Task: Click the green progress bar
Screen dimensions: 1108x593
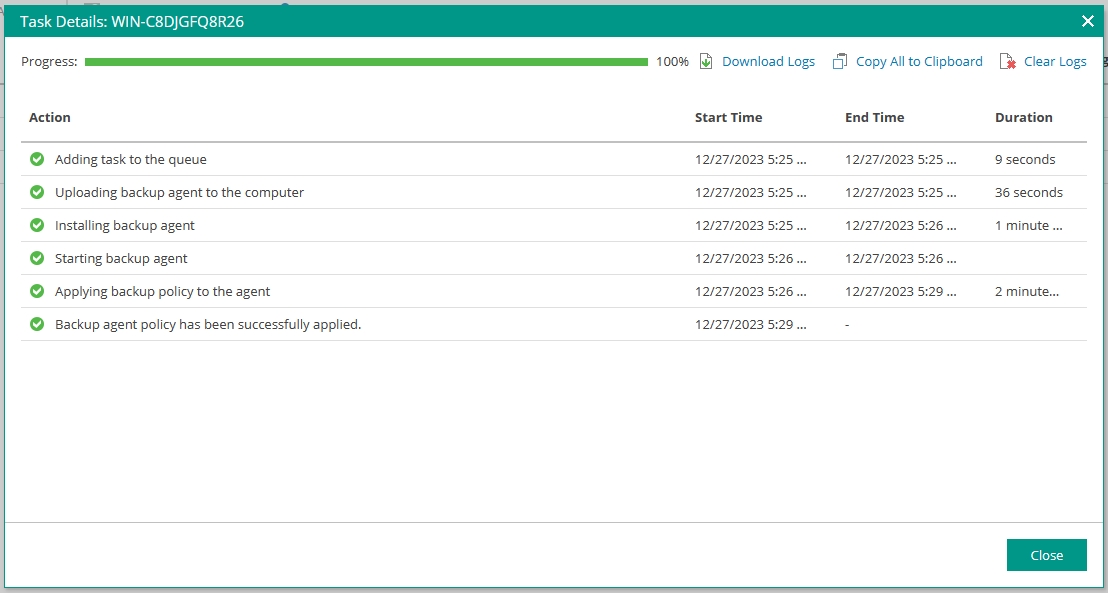Action: 366,62
